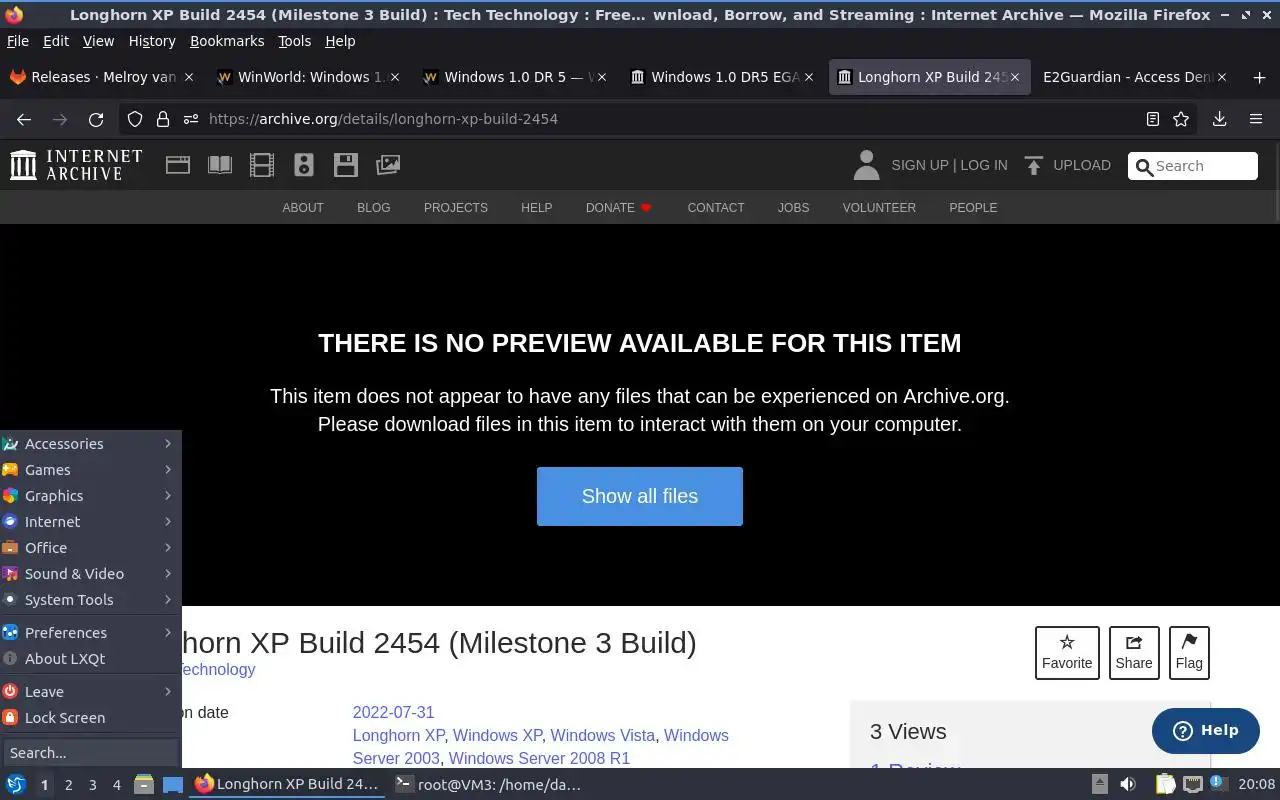The height and width of the screenshot is (800, 1280).
Task: Bookmark this page with the star icon
Action: pyautogui.click(x=1181, y=119)
